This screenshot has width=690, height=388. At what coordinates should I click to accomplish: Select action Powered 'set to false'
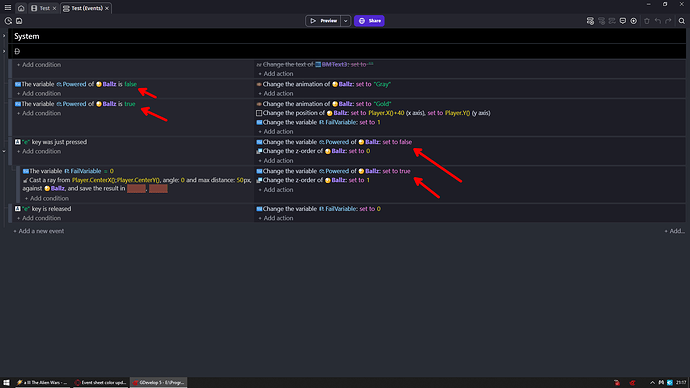tap(334, 142)
